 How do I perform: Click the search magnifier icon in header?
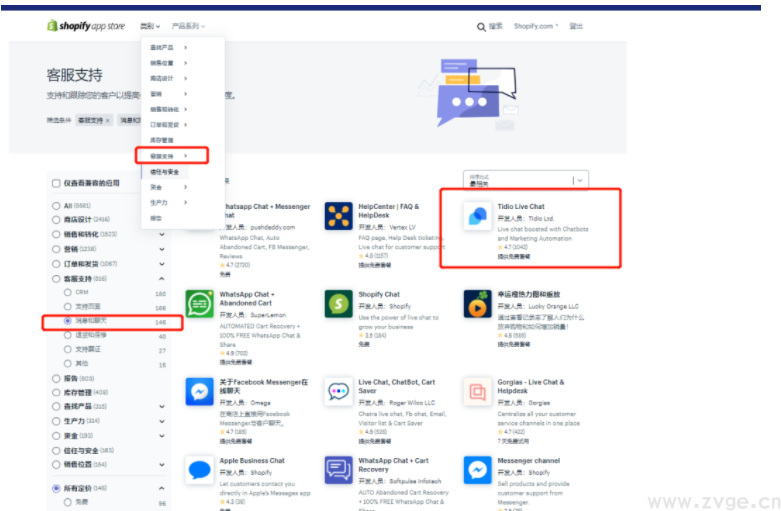[482, 27]
